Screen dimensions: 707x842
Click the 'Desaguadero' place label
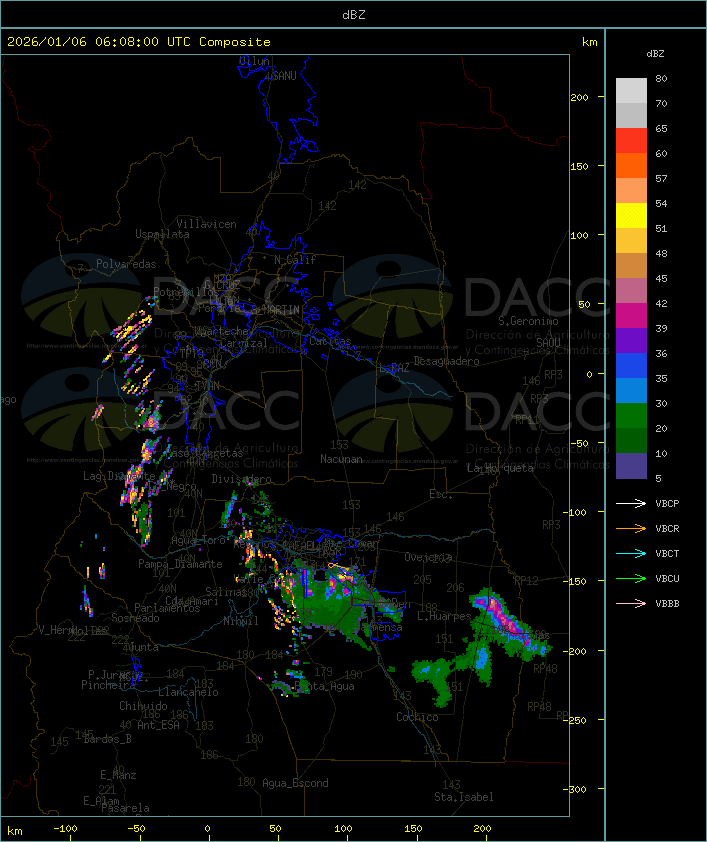(446, 361)
